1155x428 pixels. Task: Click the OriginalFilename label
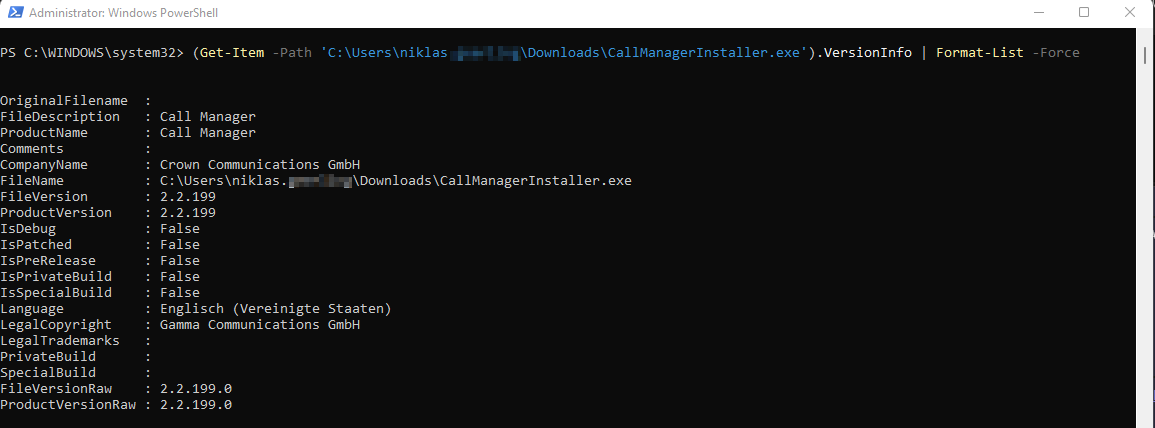tap(64, 101)
